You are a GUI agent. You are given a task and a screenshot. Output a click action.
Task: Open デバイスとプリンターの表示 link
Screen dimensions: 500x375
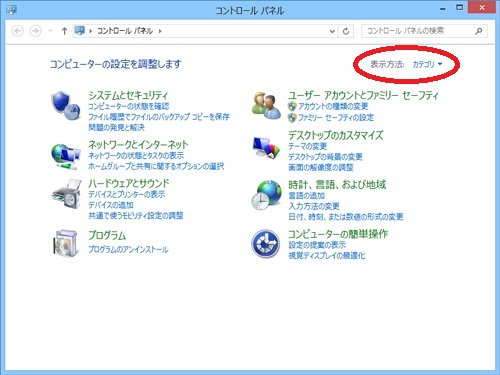[x=127, y=194]
